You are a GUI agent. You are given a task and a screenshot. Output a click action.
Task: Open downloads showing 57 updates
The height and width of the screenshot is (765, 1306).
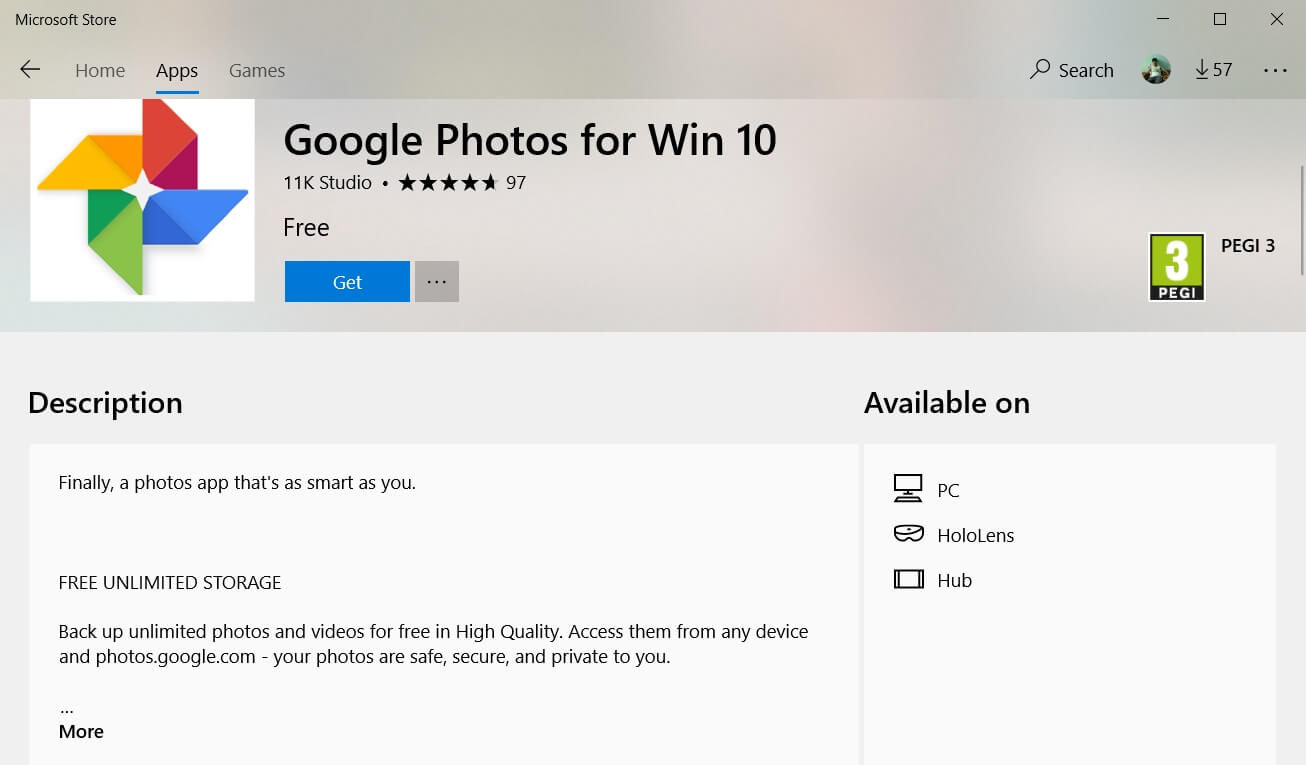pos(1214,70)
